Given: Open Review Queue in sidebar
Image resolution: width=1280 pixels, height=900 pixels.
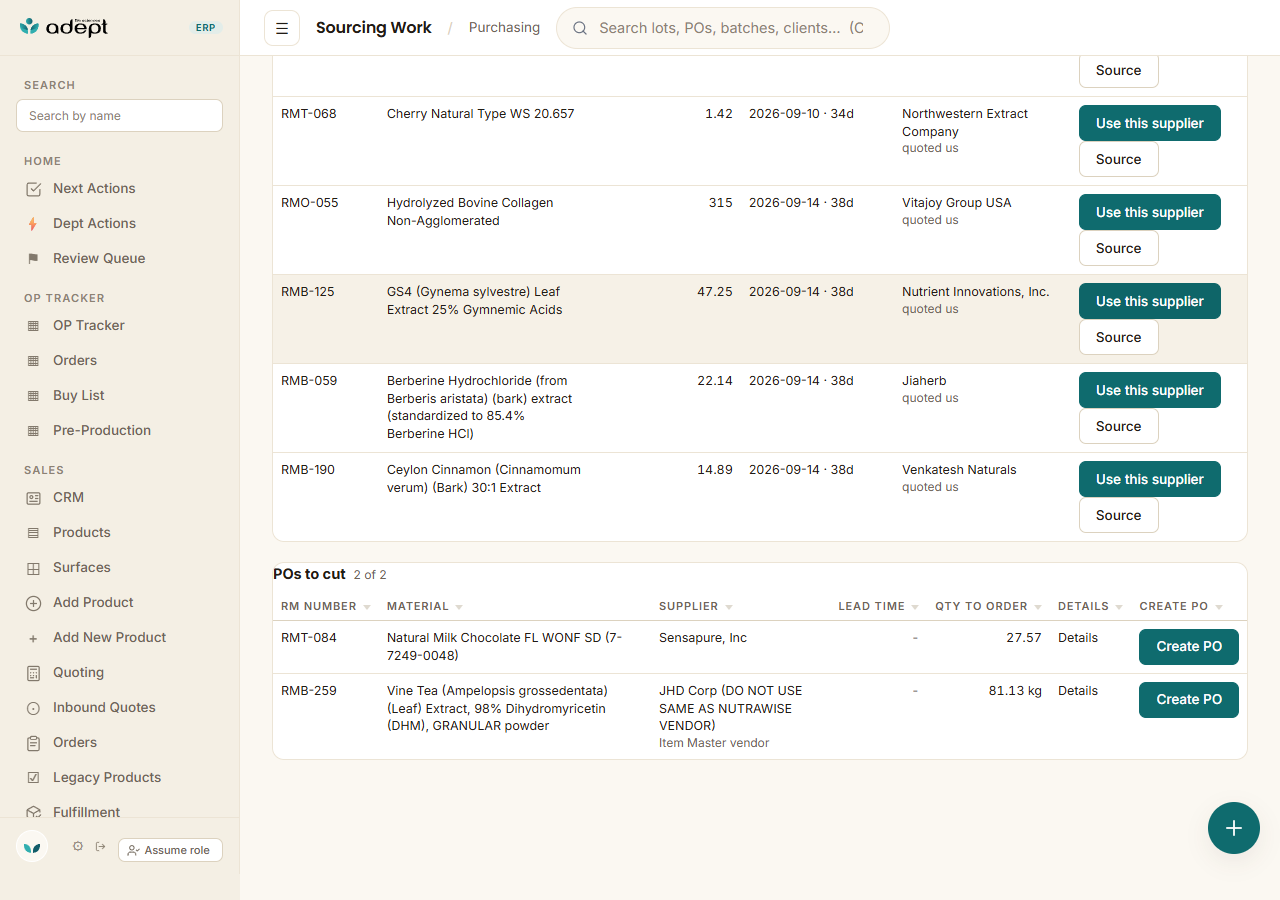Looking at the screenshot, I should pyautogui.click(x=99, y=259).
